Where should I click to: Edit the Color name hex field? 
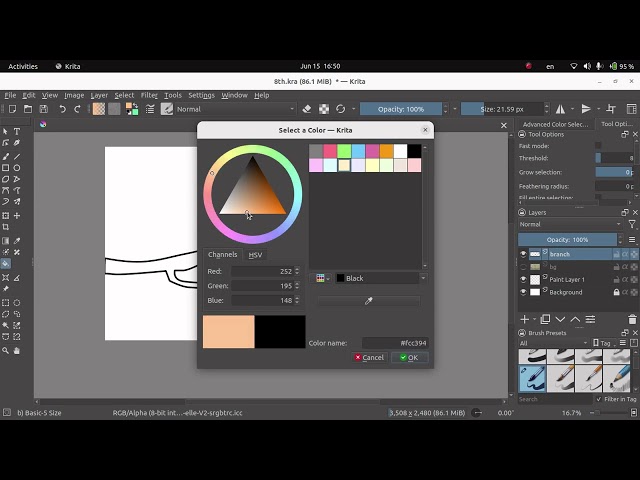click(x=395, y=343)
